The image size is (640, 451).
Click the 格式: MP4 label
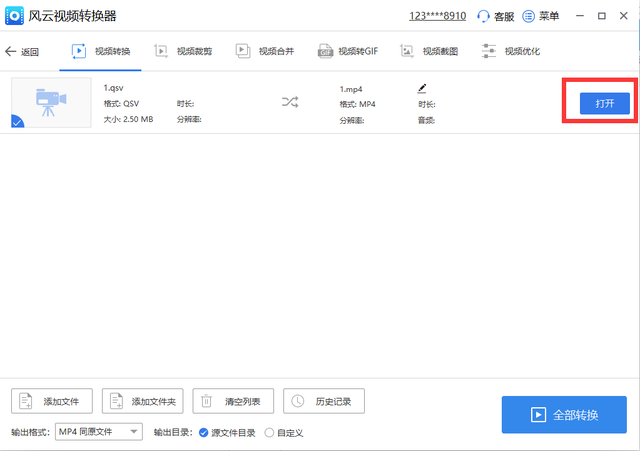(x=358, y=104)
